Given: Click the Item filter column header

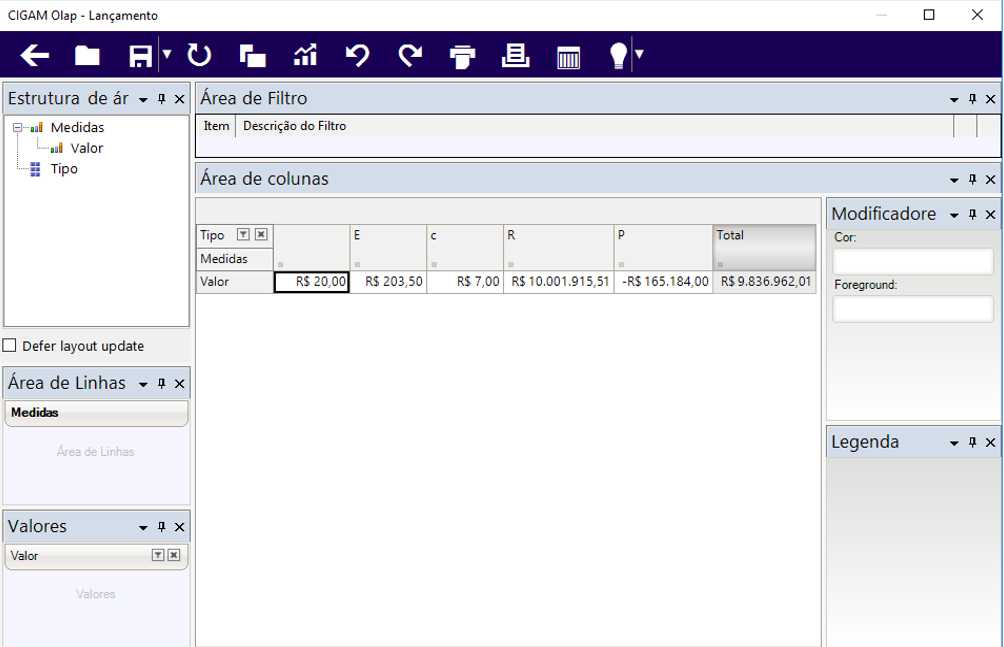Looking at the screenshot, I should coord(216,126).
